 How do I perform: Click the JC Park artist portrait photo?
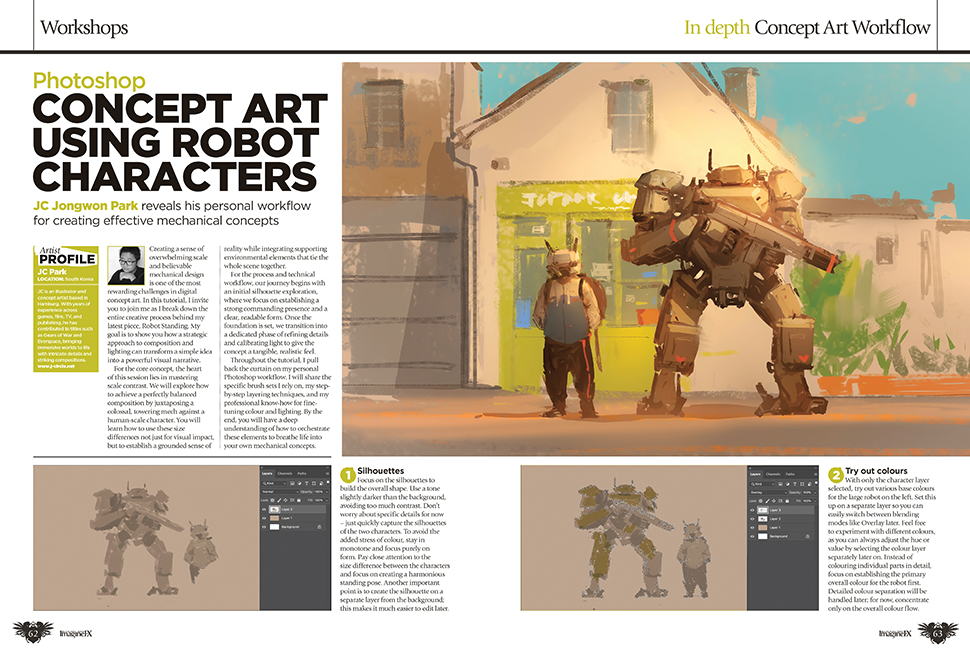point(126,265)
